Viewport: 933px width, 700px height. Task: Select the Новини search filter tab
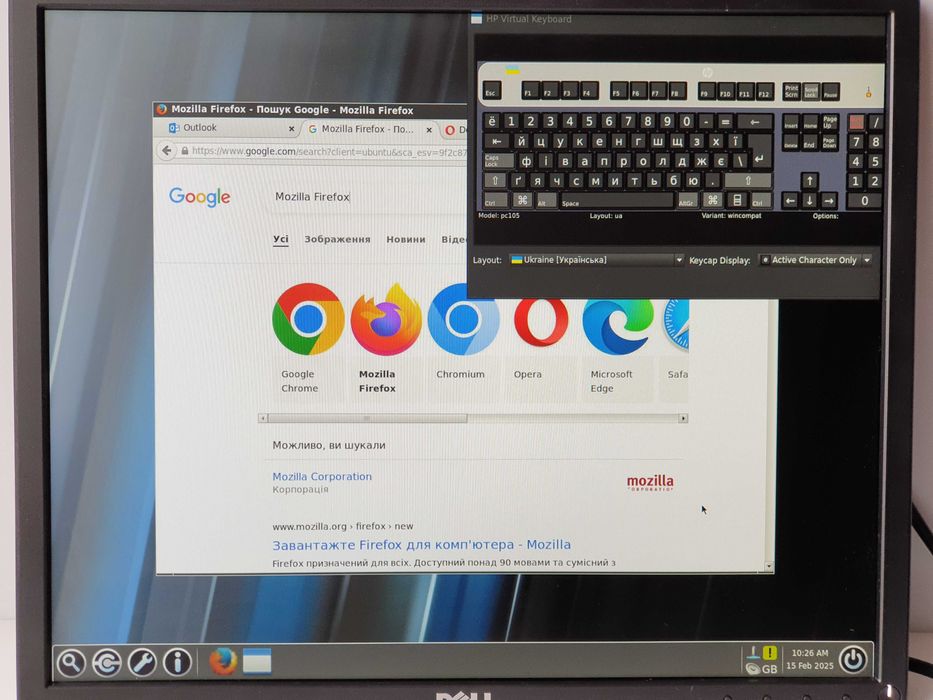pos(406,239)
